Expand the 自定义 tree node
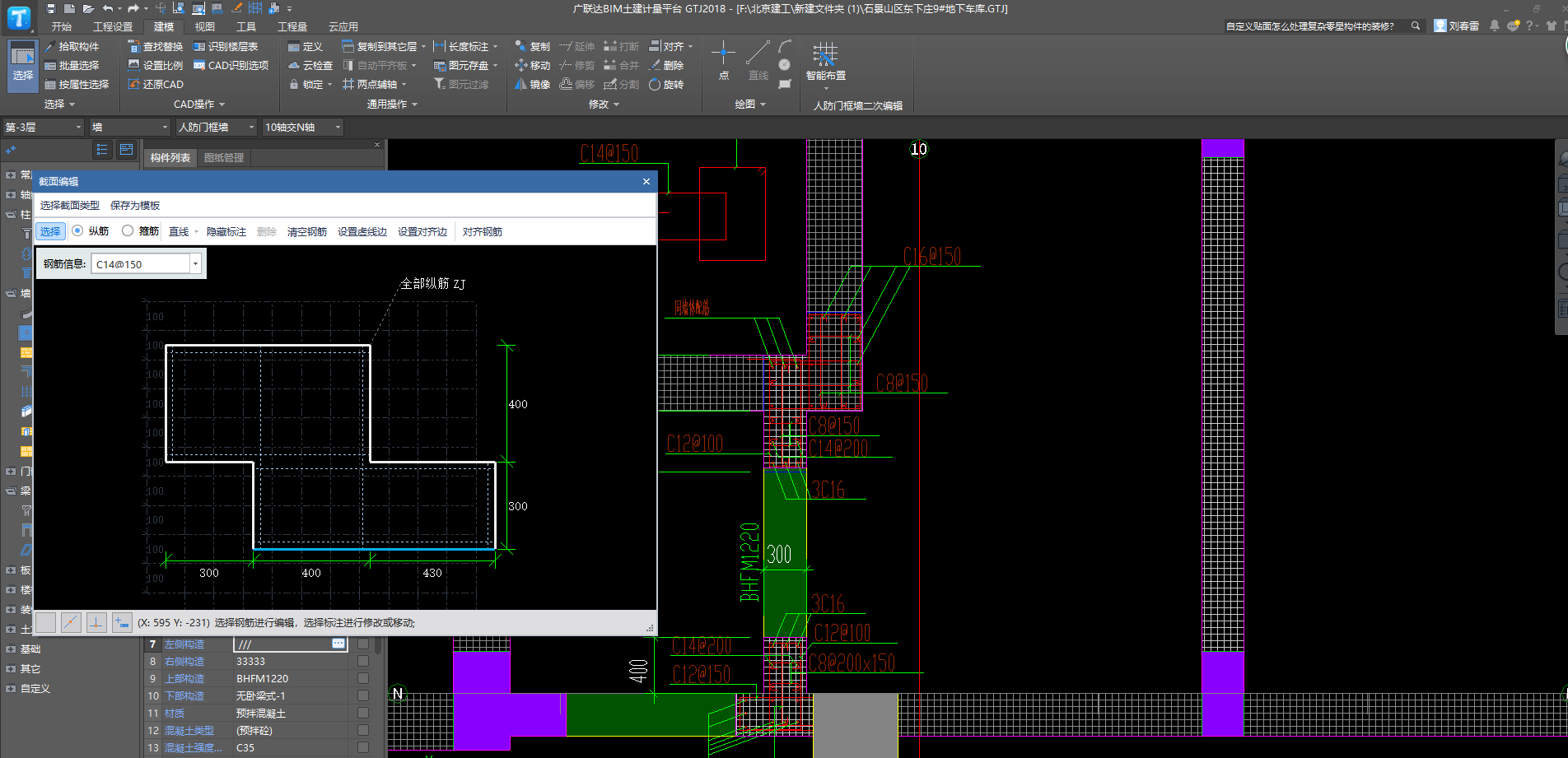The width and height of the screenshot is (1568, 758). 11,689
